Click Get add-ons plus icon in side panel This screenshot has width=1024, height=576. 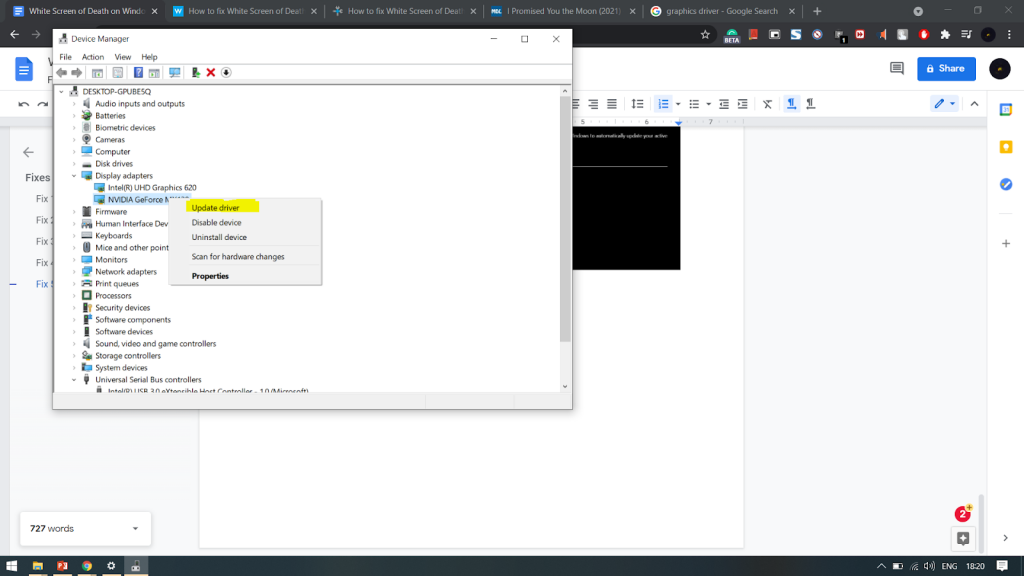coord(1006,244)
